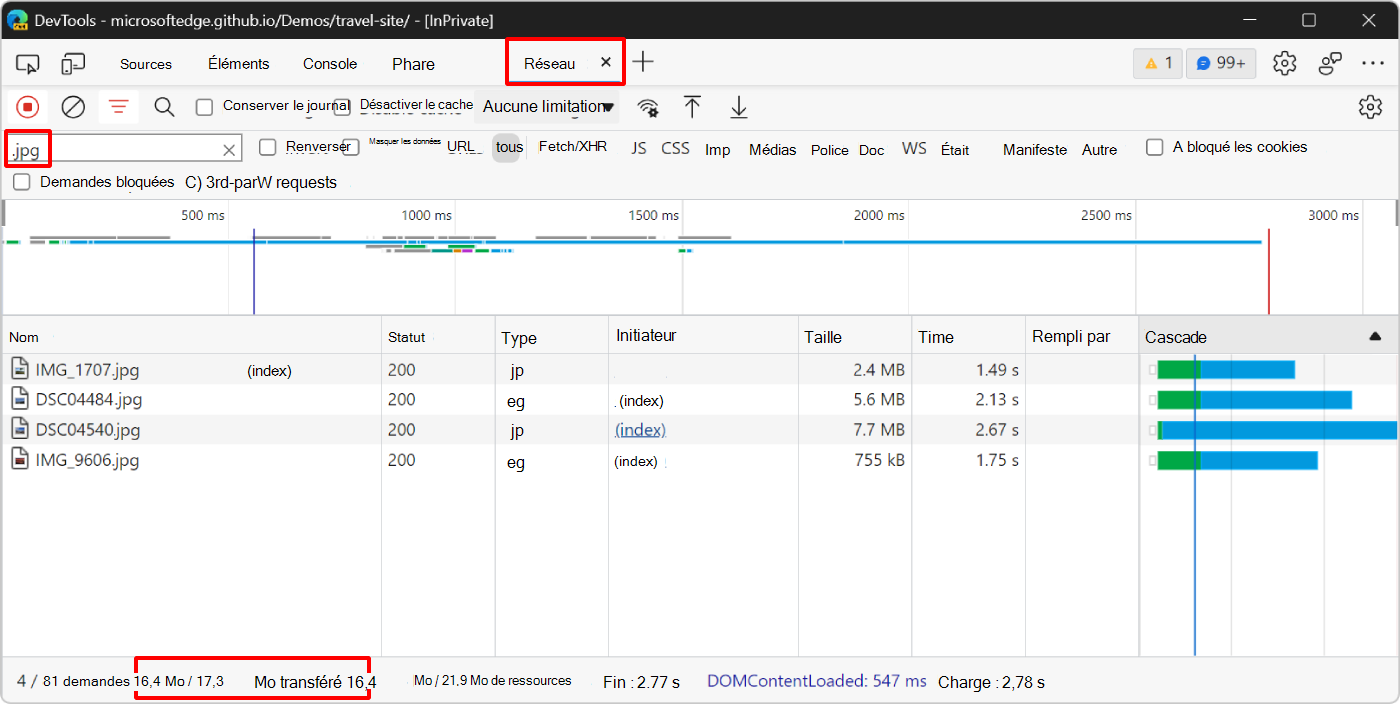Click the DSC04540.jpg file icon
This screenshot has width=1400, height=704.
pos(20,429)
